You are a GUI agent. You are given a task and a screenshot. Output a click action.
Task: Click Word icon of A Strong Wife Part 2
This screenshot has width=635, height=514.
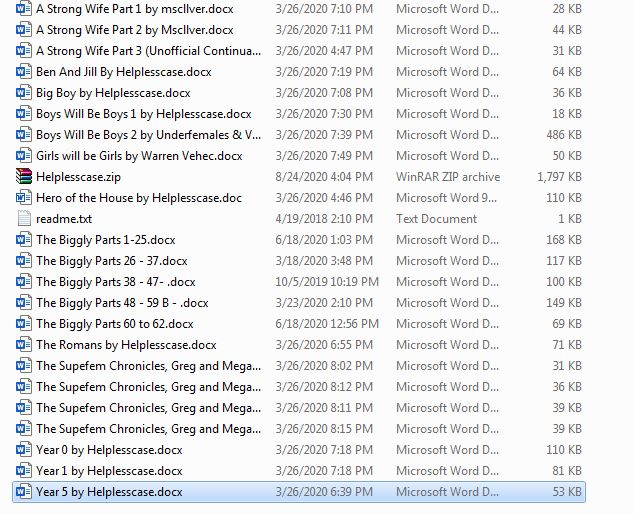click(23, 30)
